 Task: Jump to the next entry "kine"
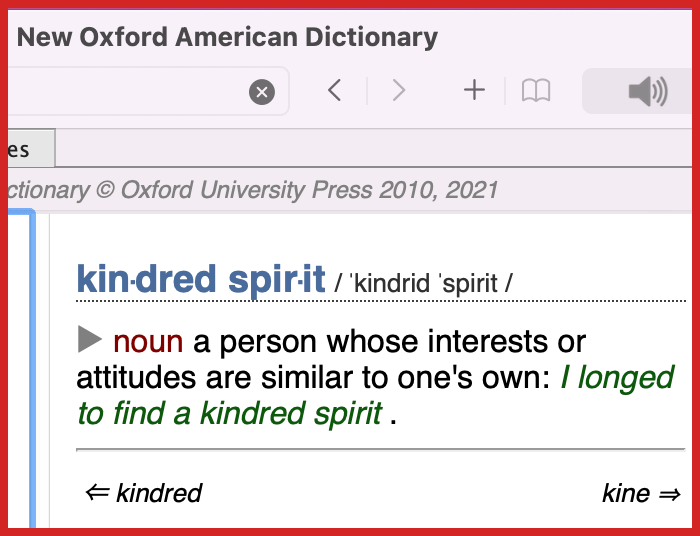(x=641, y=493)
